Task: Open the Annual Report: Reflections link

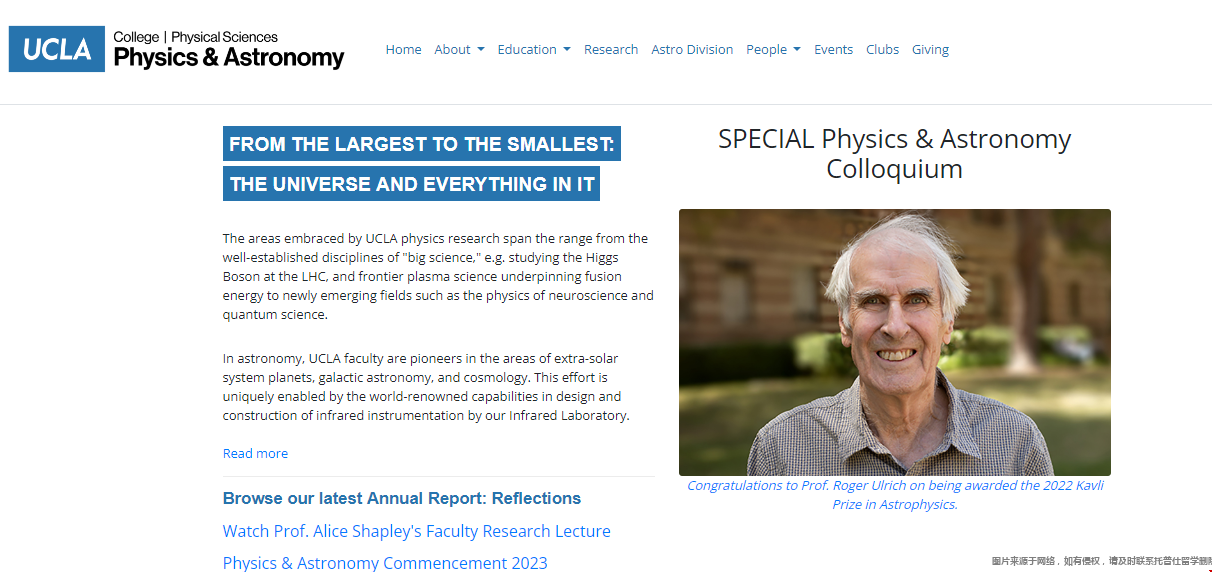Action: coord(402,498)
